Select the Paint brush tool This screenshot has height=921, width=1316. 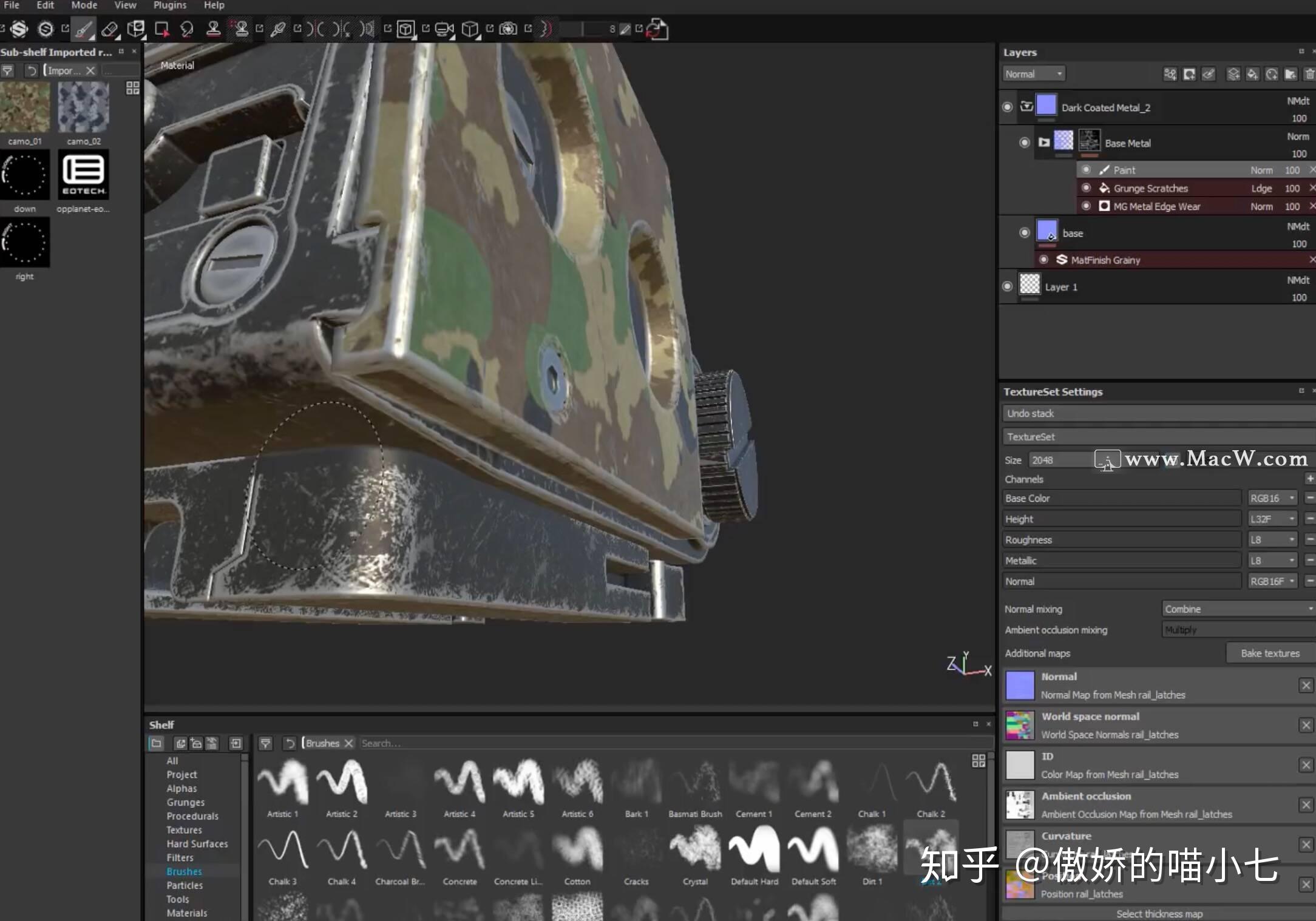(84, 29)
